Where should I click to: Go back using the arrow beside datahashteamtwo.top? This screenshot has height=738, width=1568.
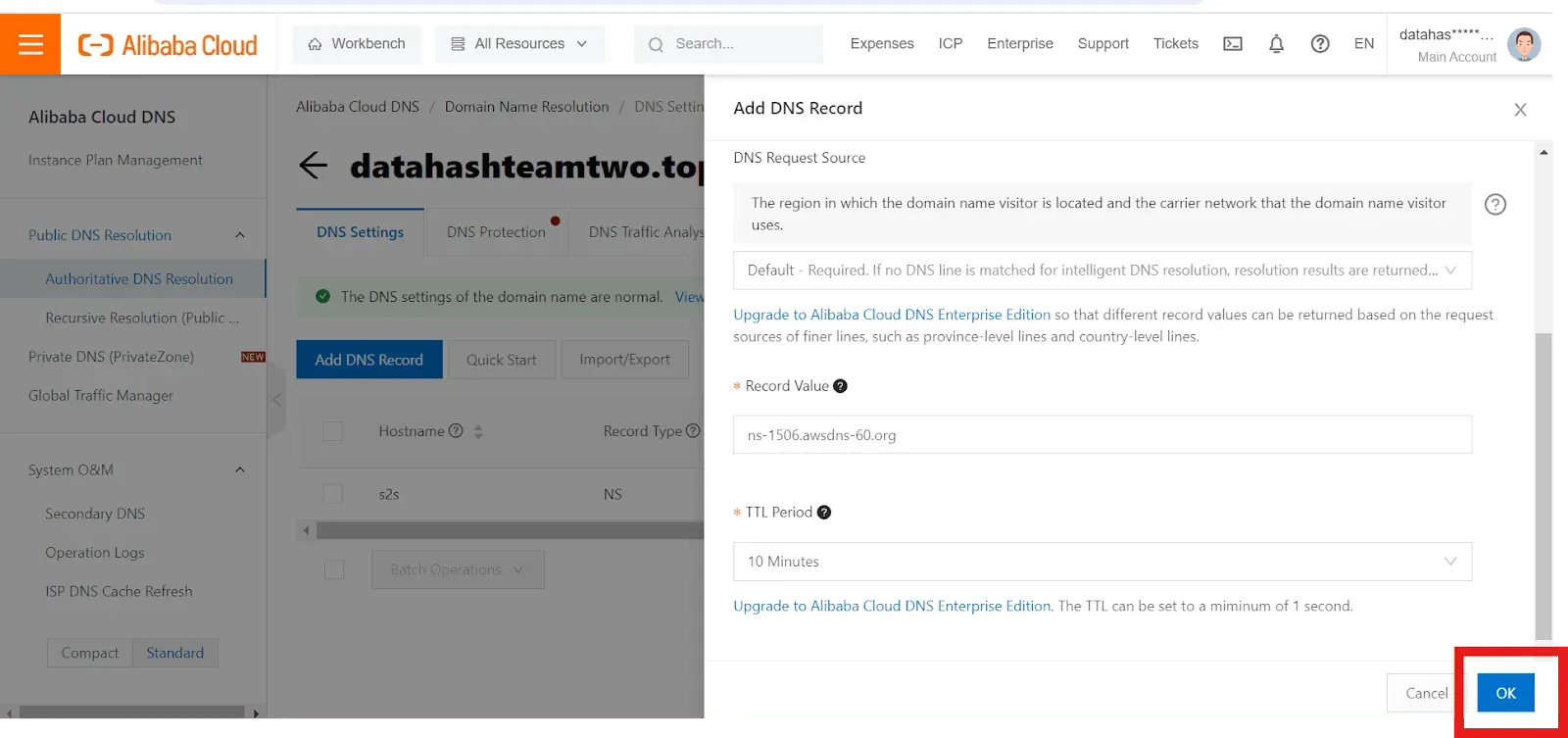point(314,165)
